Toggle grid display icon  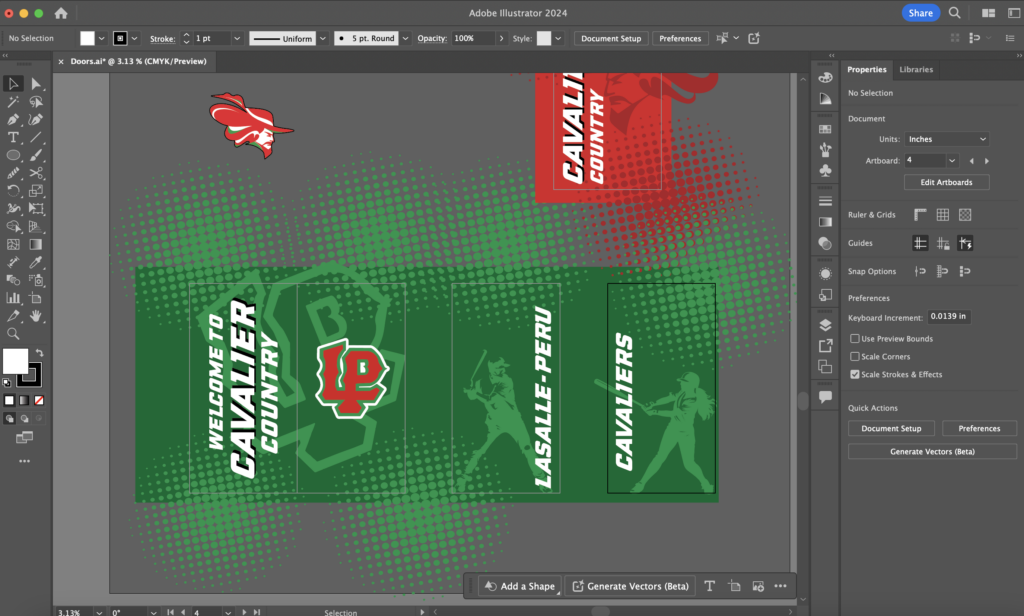point(942,214)
